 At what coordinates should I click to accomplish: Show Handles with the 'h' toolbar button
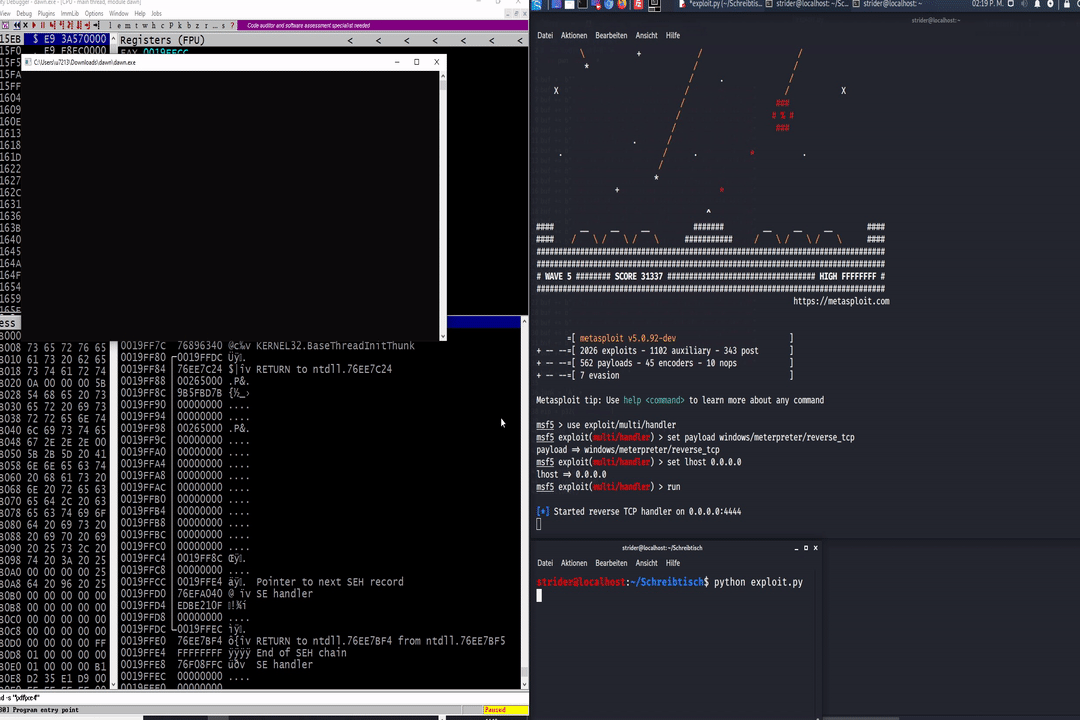pos(153,25)
